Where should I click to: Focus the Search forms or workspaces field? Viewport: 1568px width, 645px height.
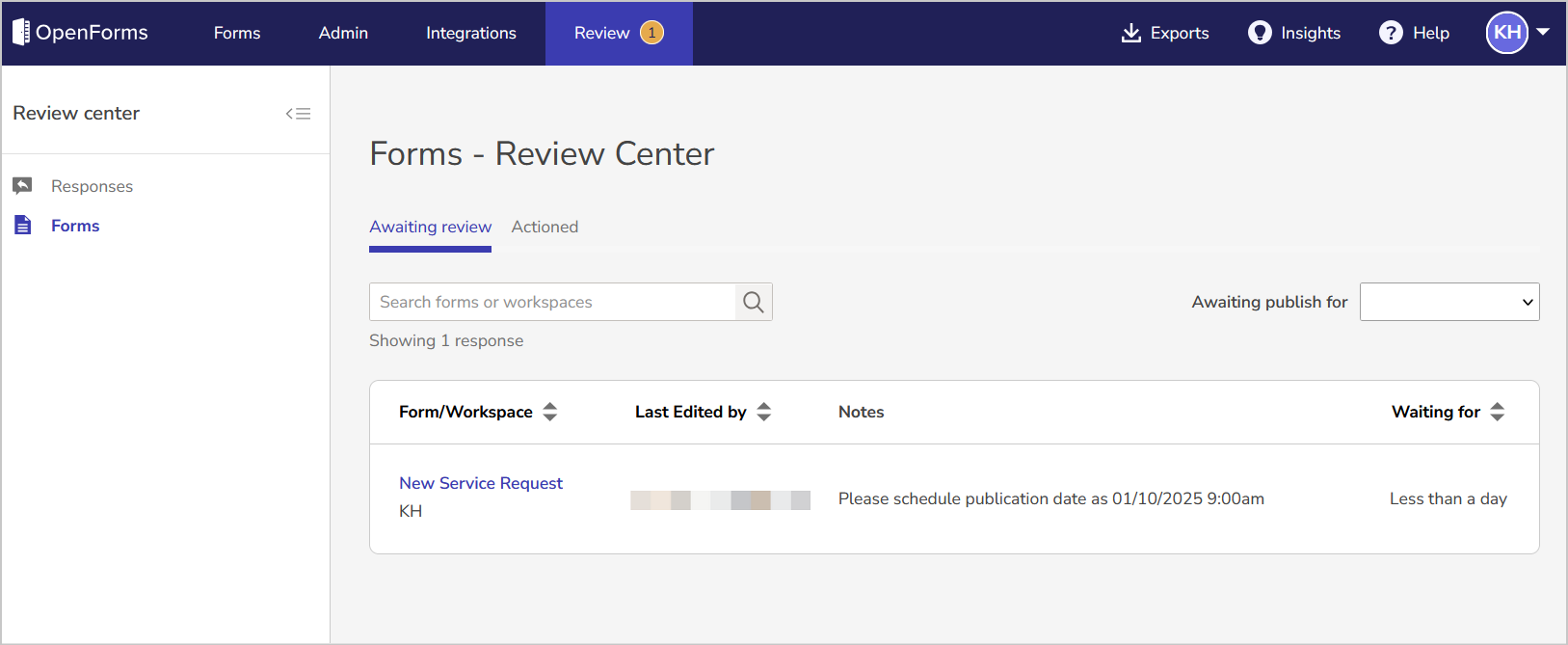pyautogui.click(x=552, y=303)
